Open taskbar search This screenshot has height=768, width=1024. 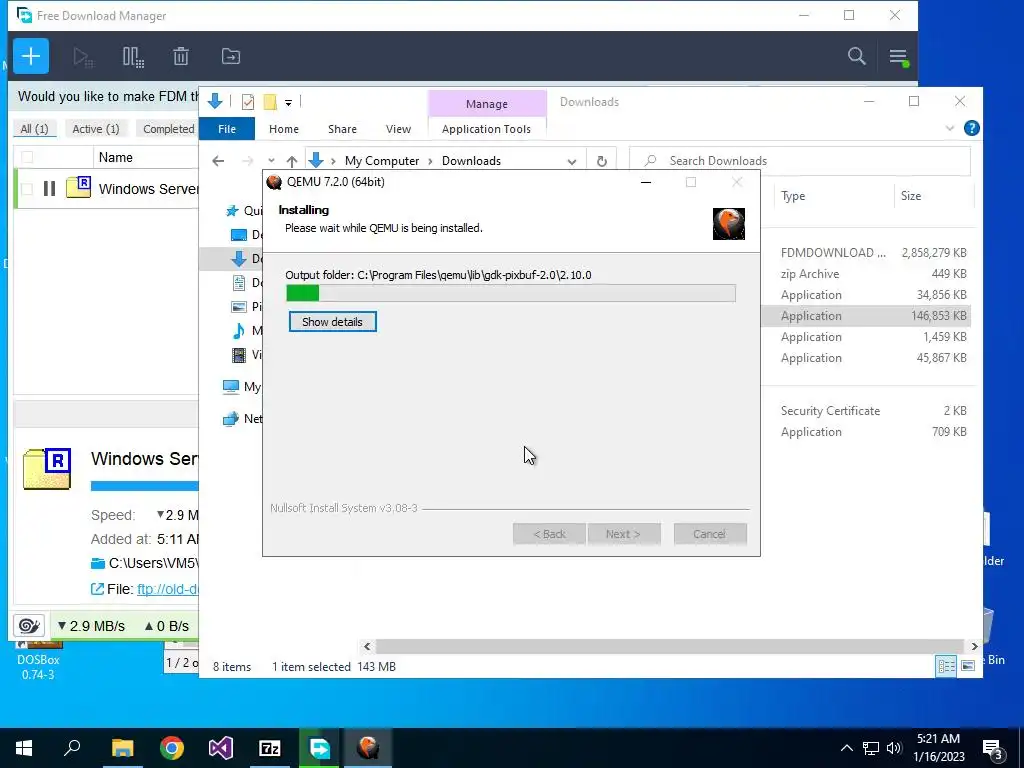click(72, 748)
